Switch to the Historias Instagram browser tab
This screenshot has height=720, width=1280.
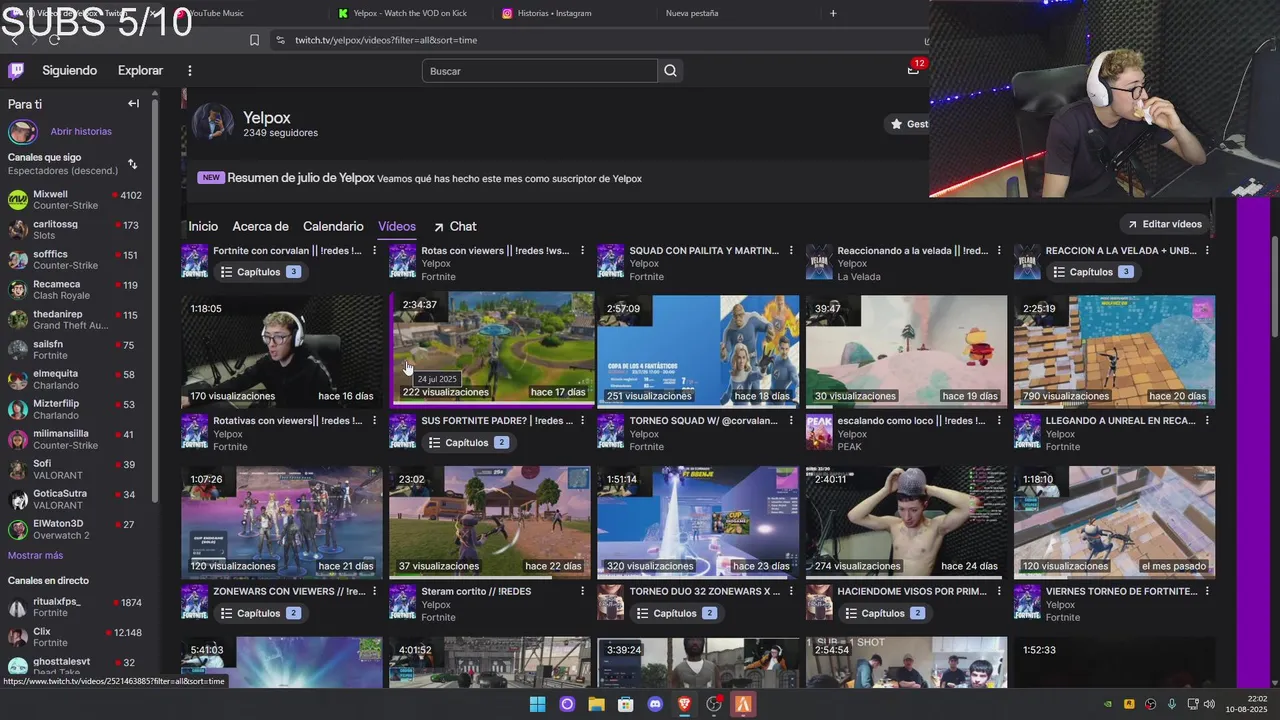coord(554,13)
